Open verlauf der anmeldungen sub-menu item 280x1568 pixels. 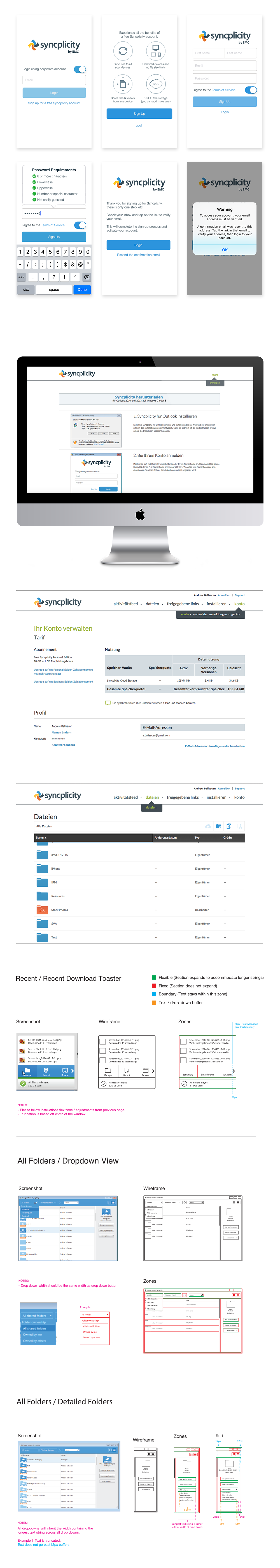point(210,614)
